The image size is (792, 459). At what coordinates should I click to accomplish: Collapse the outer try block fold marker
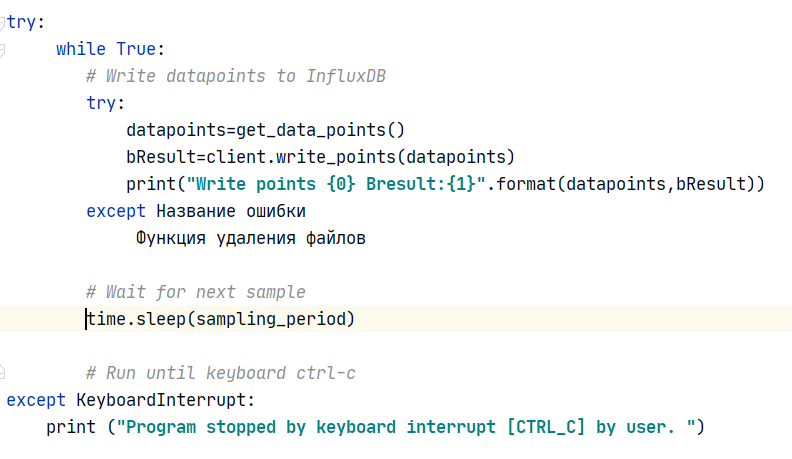pyautogui.click(x=2, y=20)
